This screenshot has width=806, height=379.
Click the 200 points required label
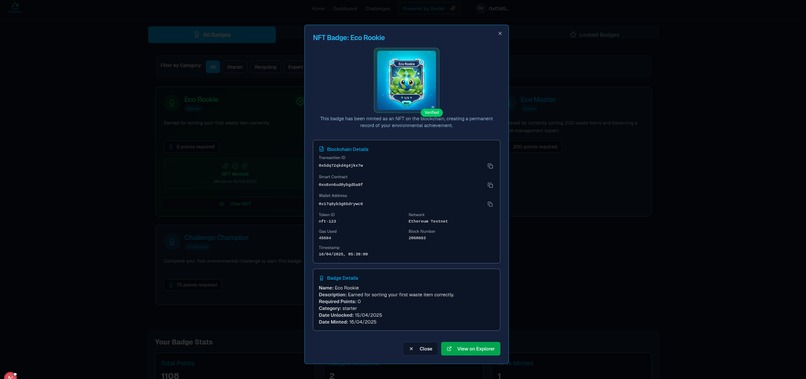pyautogui.click(x=535, y=147)
